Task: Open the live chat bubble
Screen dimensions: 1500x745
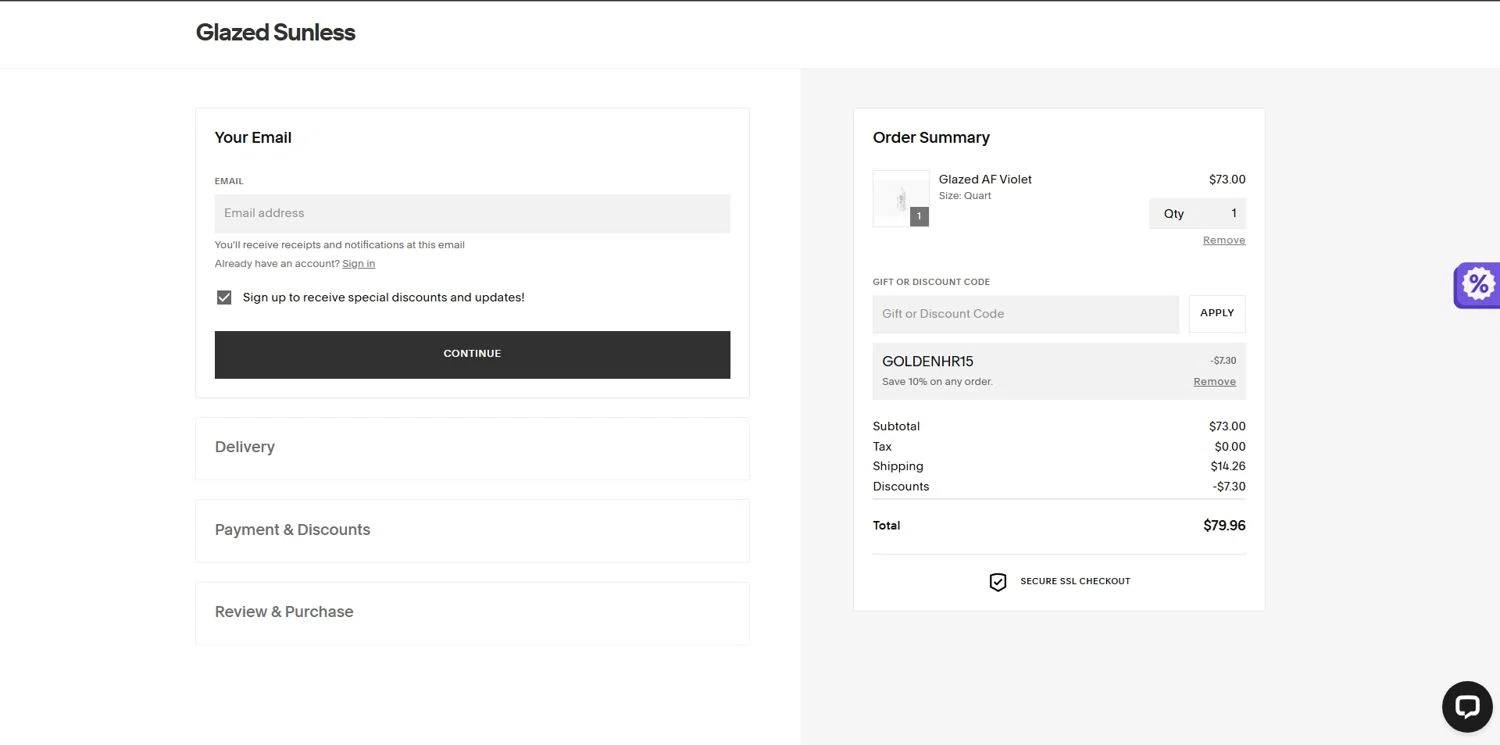Action: pos(1467,707)
